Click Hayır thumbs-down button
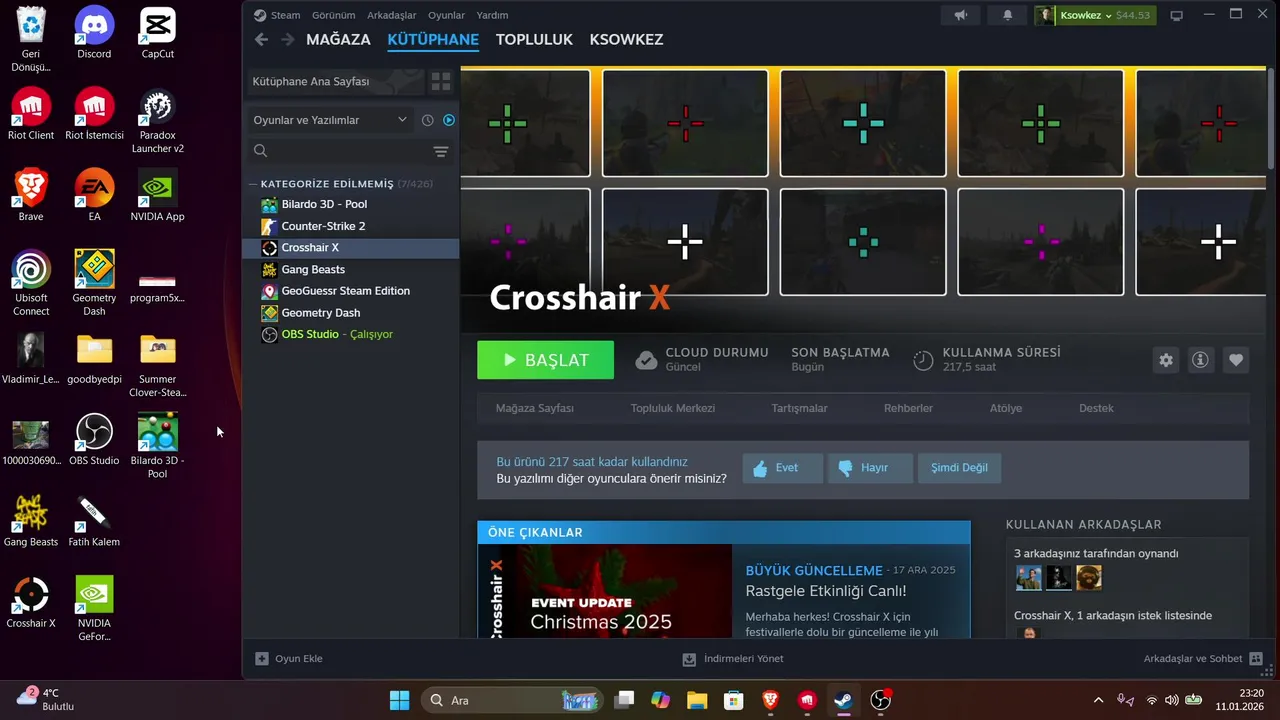1280x720 pixels. point(870,468)
